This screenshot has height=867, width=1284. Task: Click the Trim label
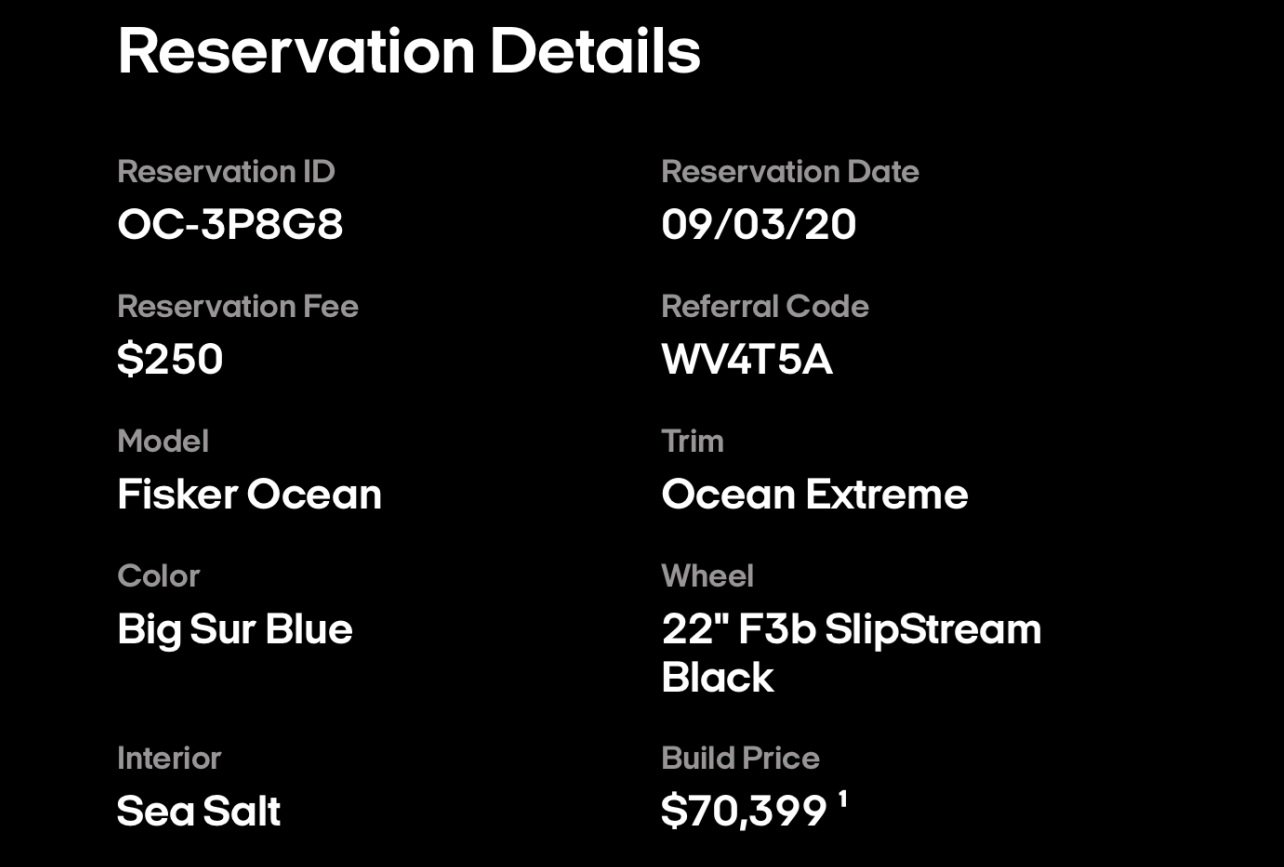tap(692, 441)
